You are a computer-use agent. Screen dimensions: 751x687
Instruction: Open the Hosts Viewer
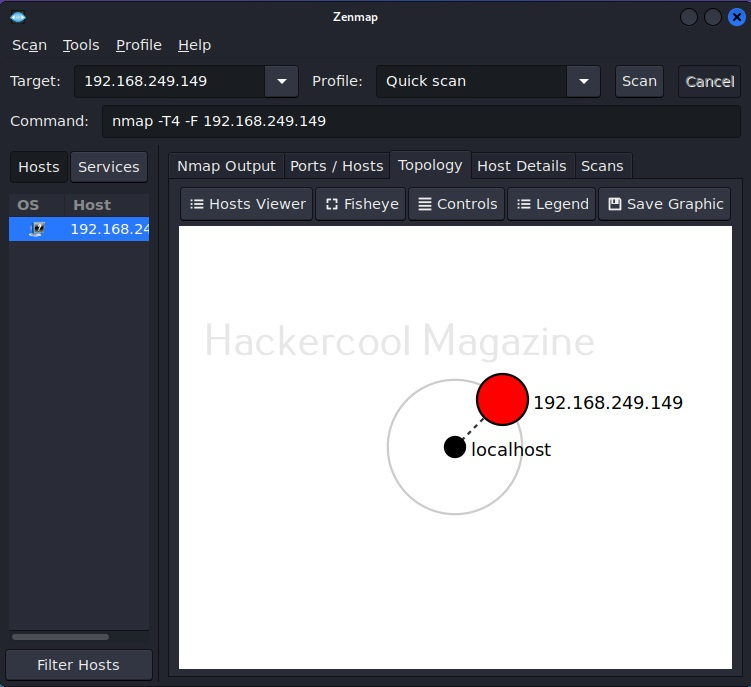pos(247,204)
